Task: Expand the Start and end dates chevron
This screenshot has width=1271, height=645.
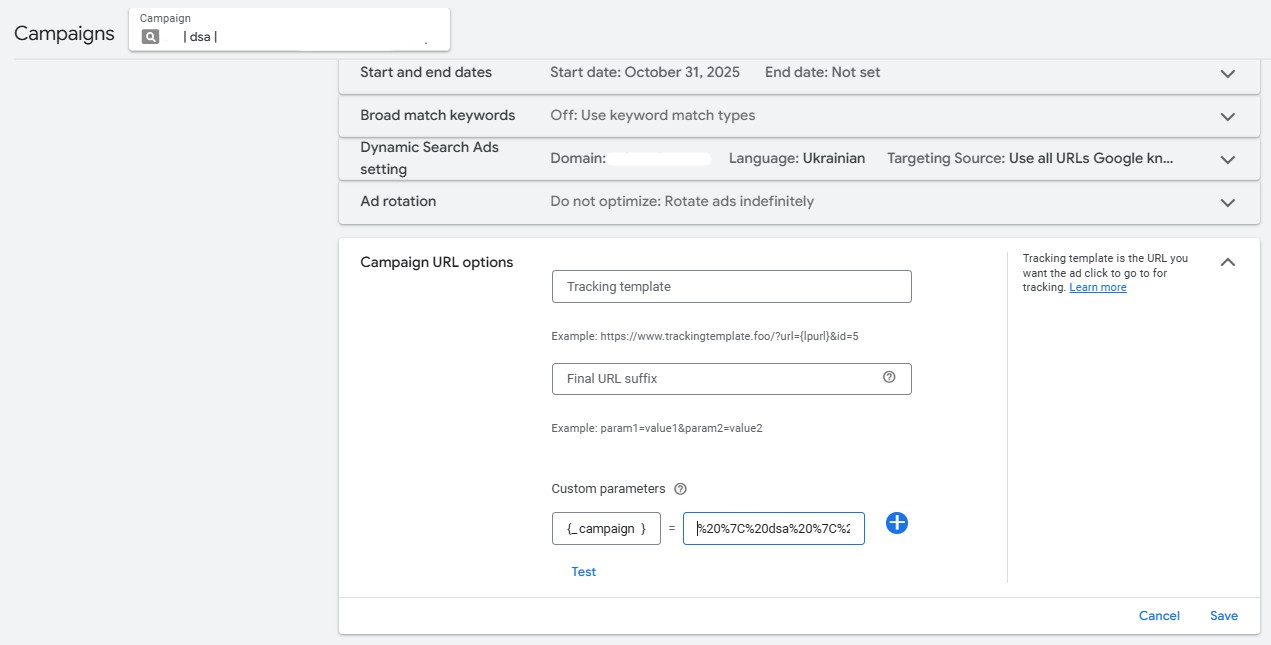Action: (1228, 74)
